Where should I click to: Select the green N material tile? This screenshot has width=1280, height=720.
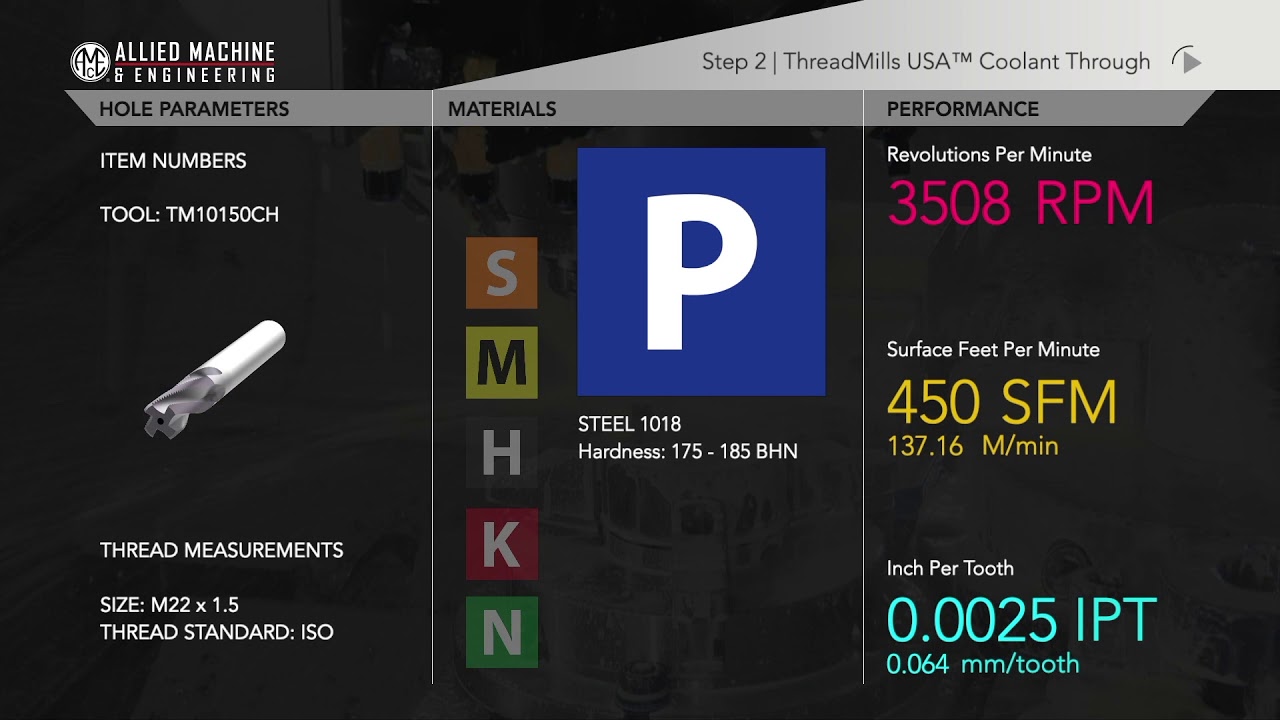[501, 632]
